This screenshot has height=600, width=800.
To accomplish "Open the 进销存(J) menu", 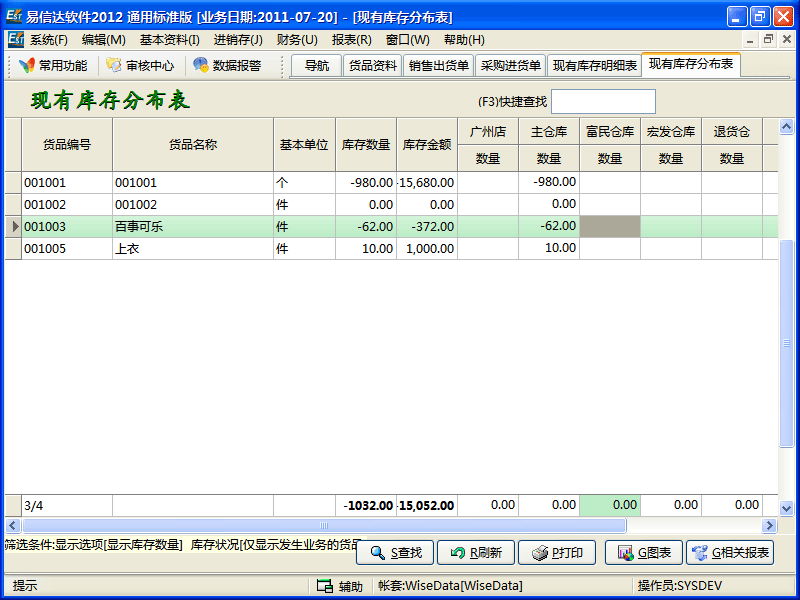I will coord(238,40).
